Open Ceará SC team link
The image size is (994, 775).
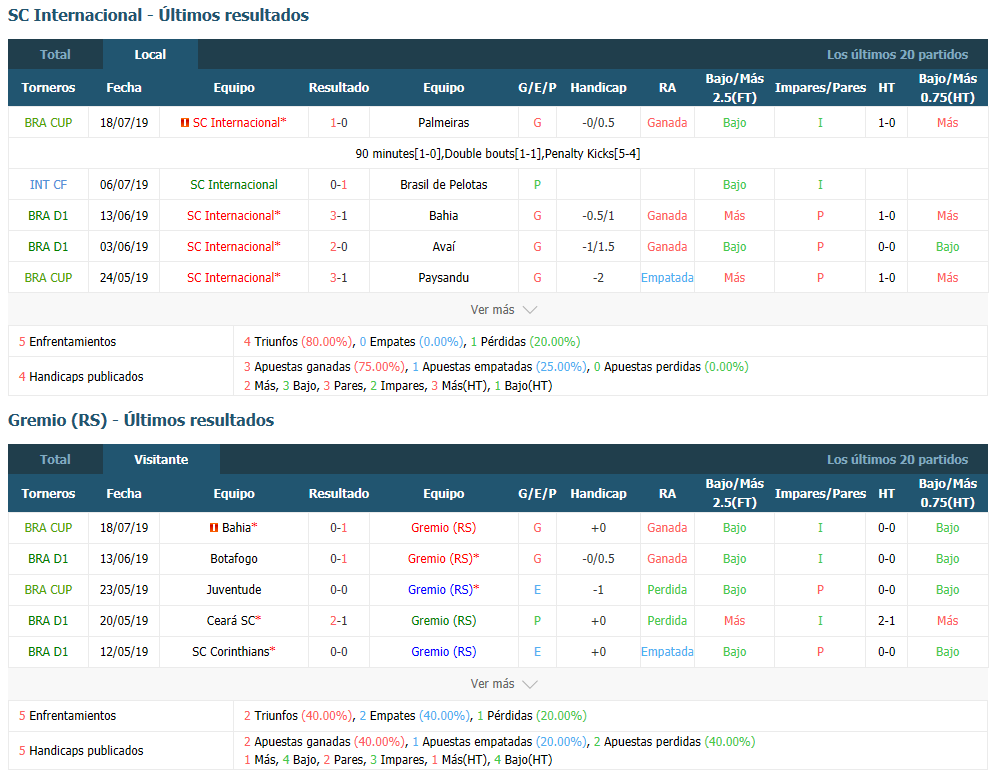coord(231,621)
